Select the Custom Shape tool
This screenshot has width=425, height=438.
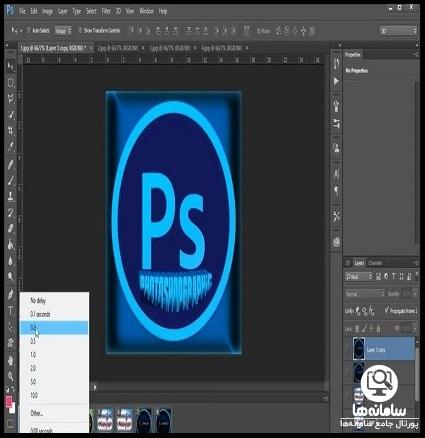point(11,342)
